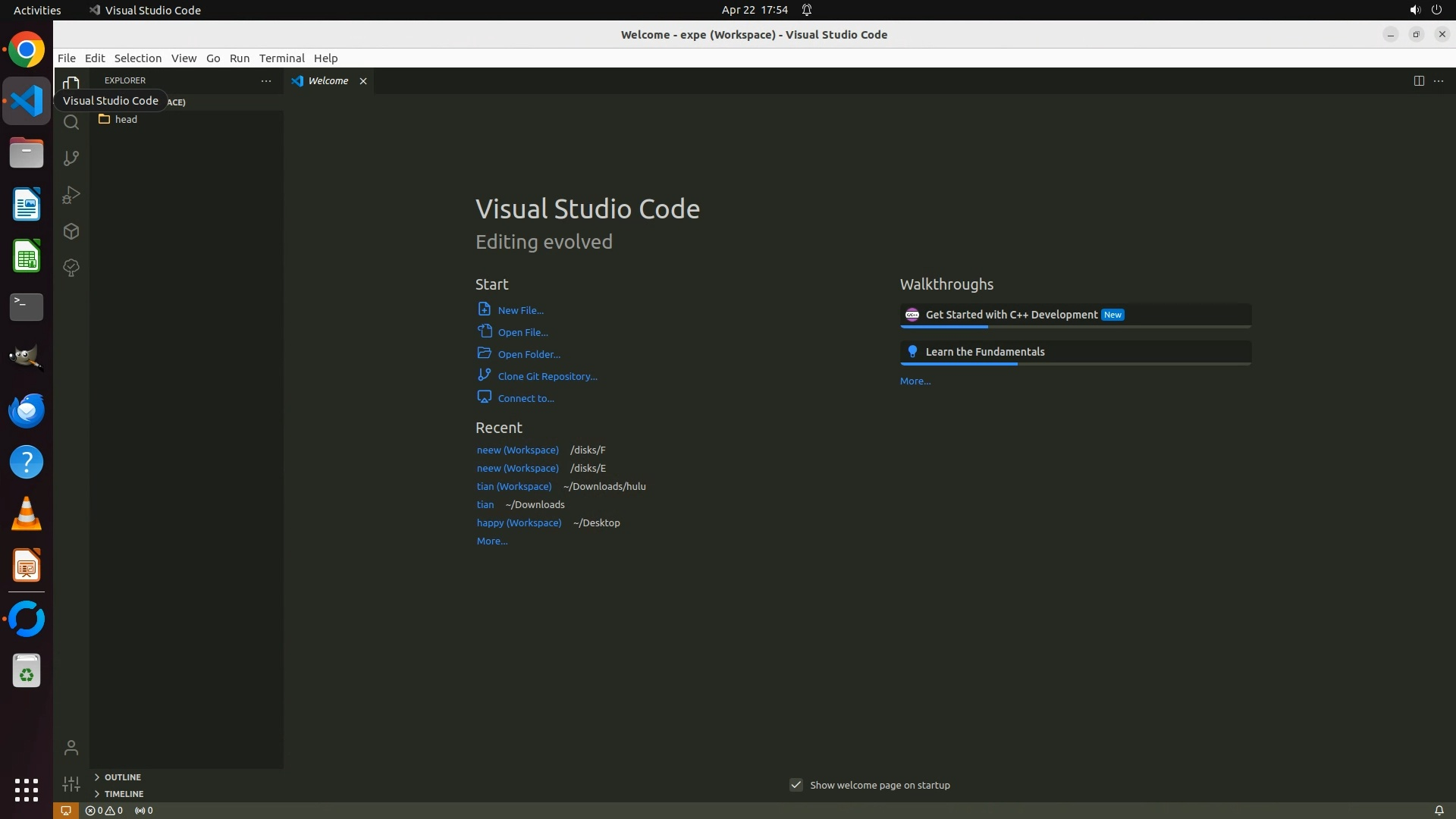This screenshot has height=819, width=1456.
Task: Open the Manage settings gear icon
Action: point(71,784)
